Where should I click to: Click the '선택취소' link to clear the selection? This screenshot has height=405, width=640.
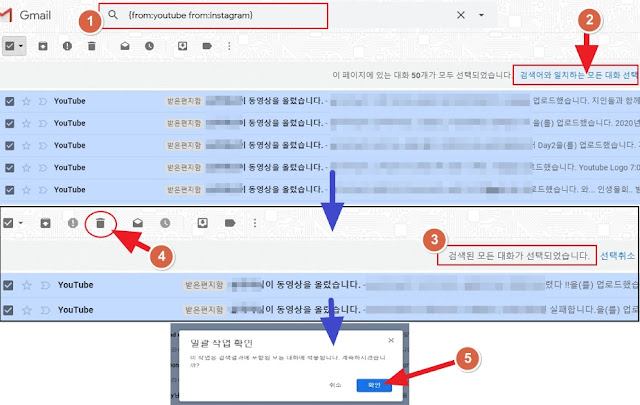click(x=618, y=256)
